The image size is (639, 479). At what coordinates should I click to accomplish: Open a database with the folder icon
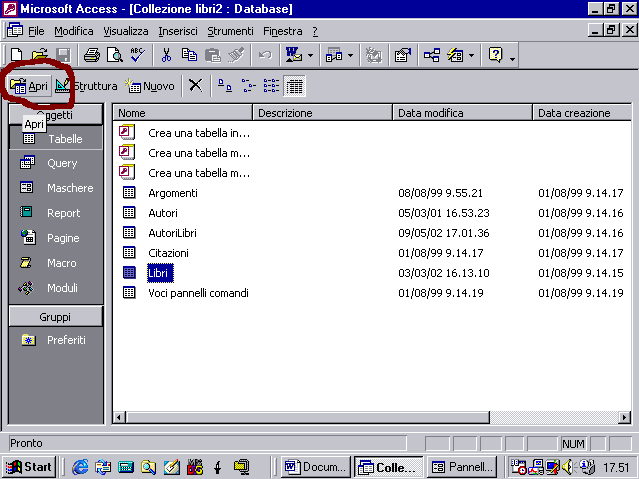coord(40,55)
